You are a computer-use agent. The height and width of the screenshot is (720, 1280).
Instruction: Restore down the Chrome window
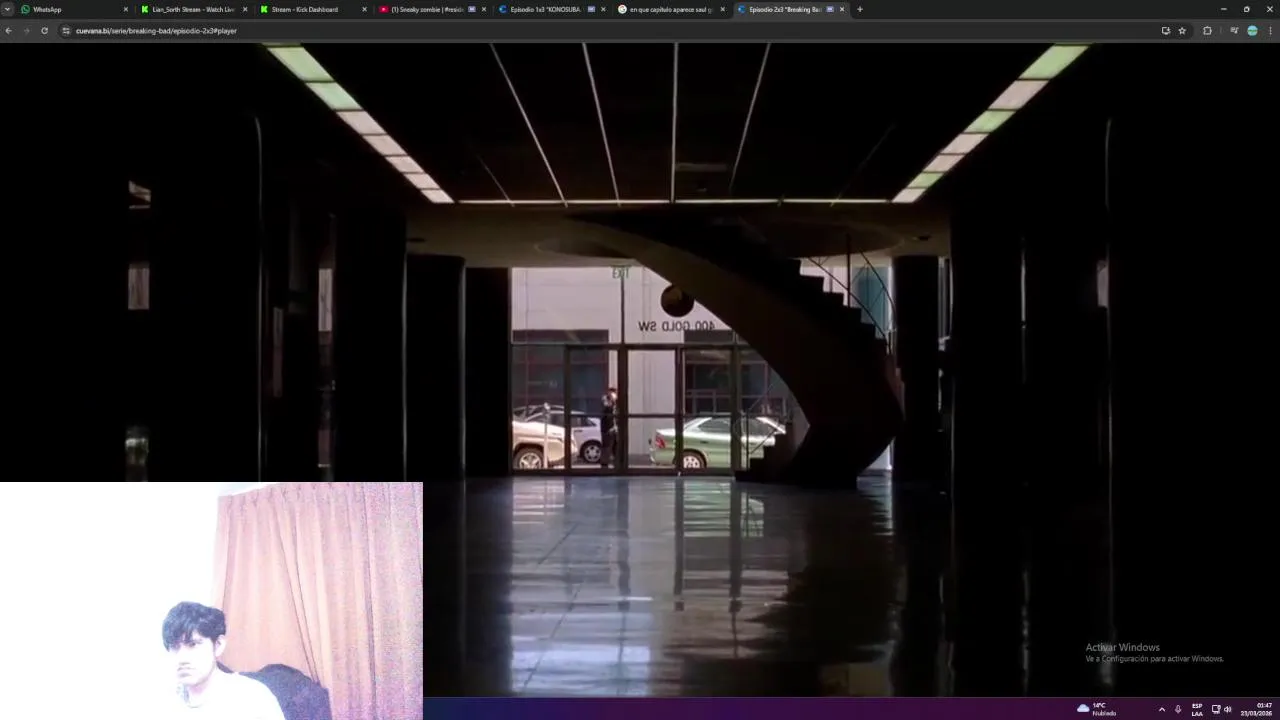1246,9
